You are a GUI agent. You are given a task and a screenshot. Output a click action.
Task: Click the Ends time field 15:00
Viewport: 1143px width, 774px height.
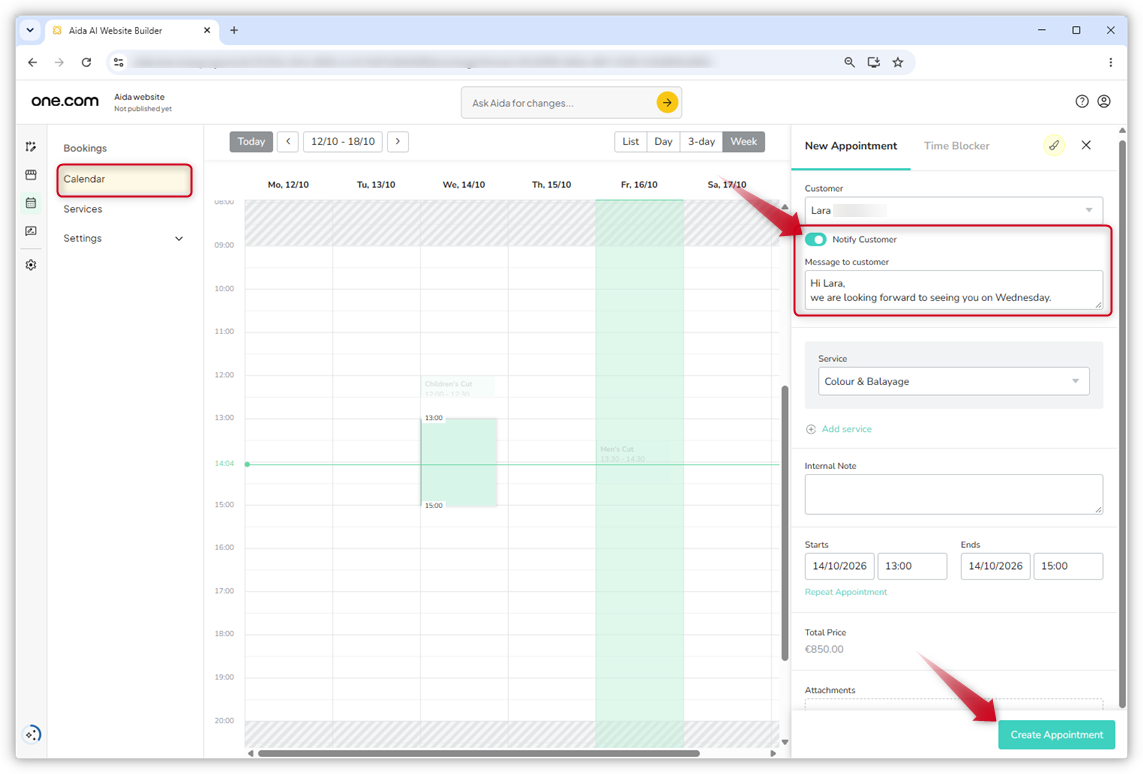pos(1068,566)
